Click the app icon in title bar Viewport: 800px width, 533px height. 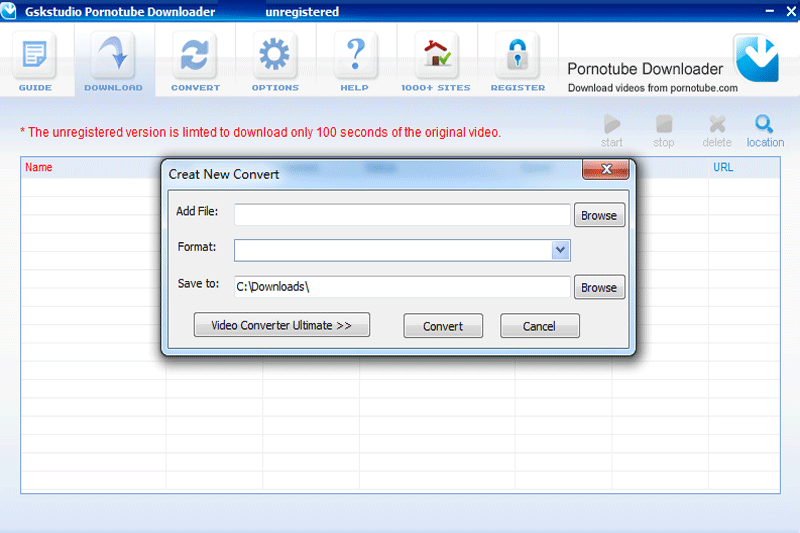(x=9, y=11)
